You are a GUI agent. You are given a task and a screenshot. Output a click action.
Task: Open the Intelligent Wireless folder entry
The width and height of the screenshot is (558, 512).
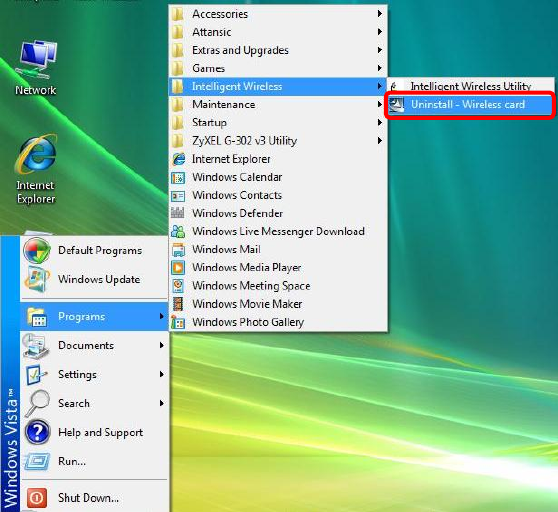click(278, 86)
